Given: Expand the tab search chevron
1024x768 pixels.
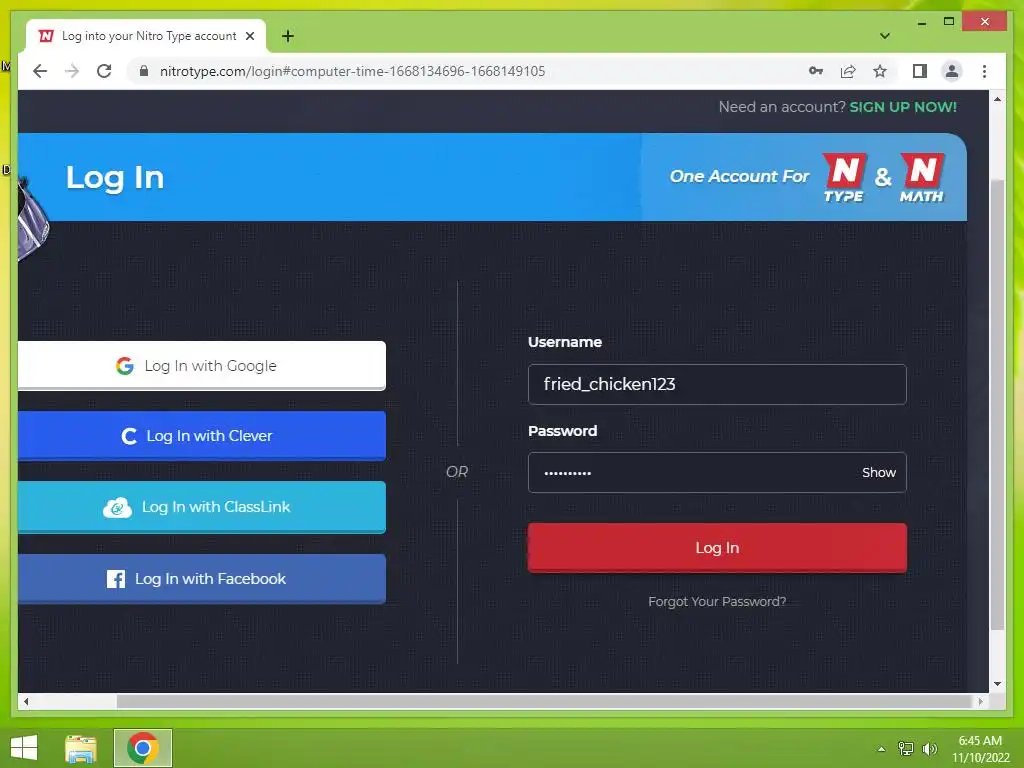Looking at the screenshot, I should [x=885, y=36].
